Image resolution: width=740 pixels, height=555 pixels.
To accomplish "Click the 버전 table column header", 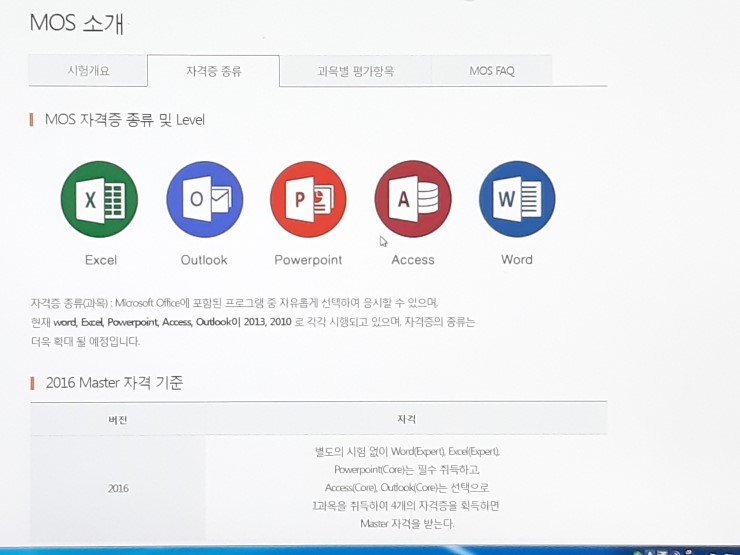I will coord(118,420).
